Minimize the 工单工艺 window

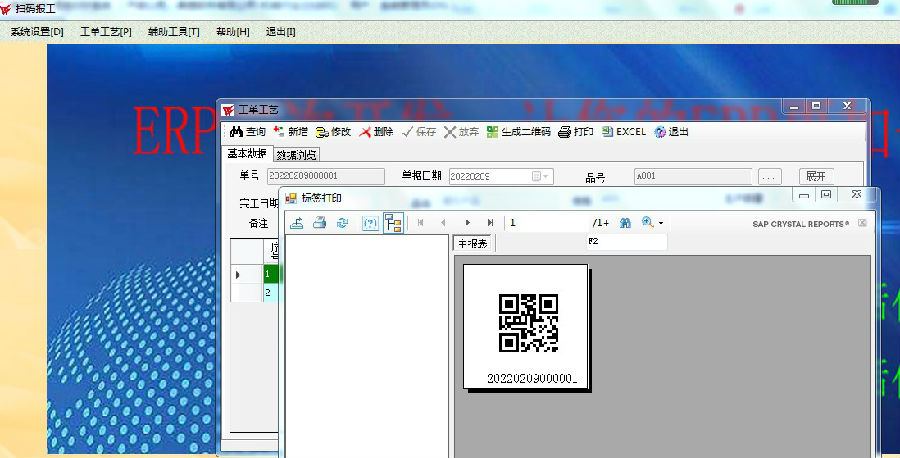click(x=794, y=106)
